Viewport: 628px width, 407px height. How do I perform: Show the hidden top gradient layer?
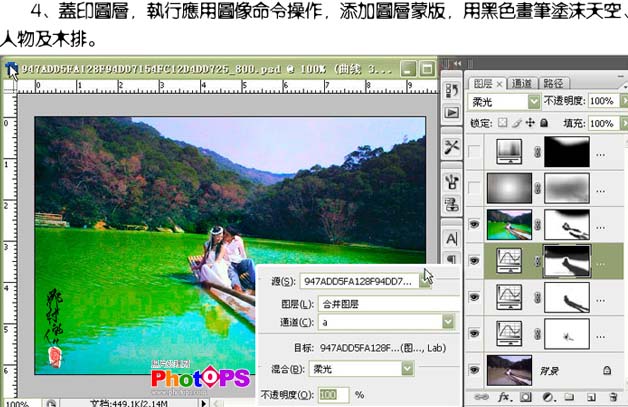coord(475,151)
